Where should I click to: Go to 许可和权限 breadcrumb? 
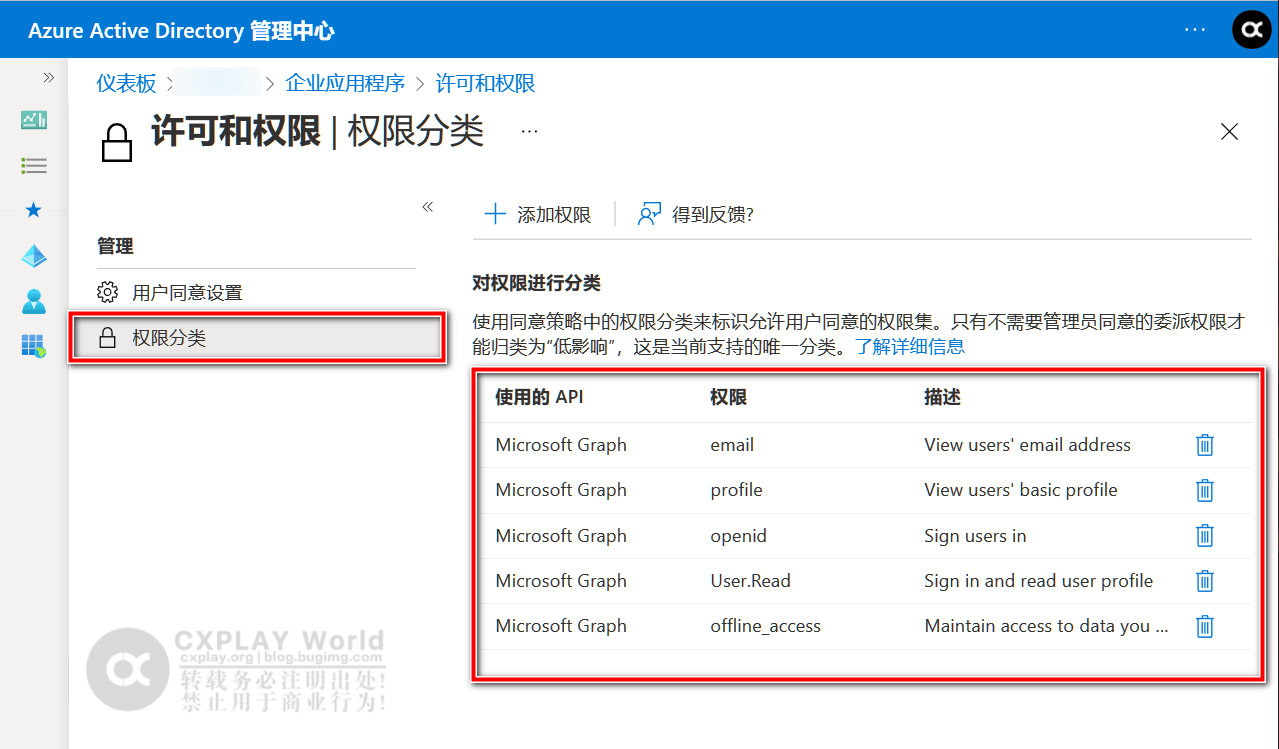(486, 83)
